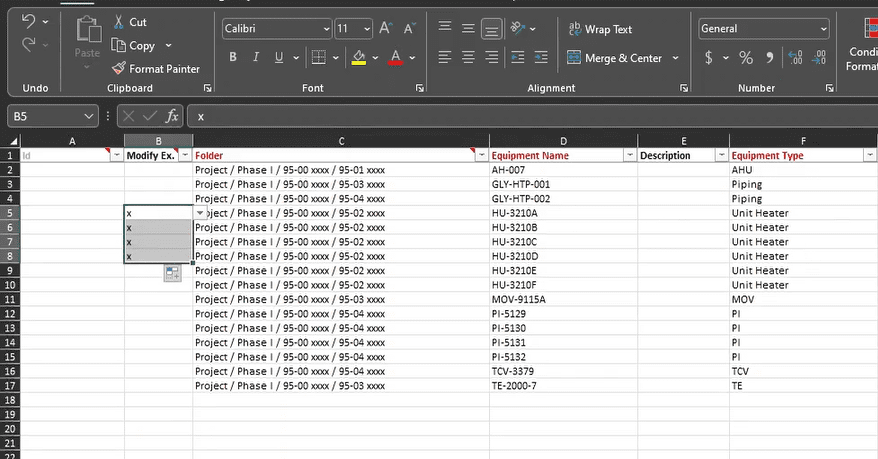
Task: Click the Select All corner triangle
Action: [x=14, y=141]
